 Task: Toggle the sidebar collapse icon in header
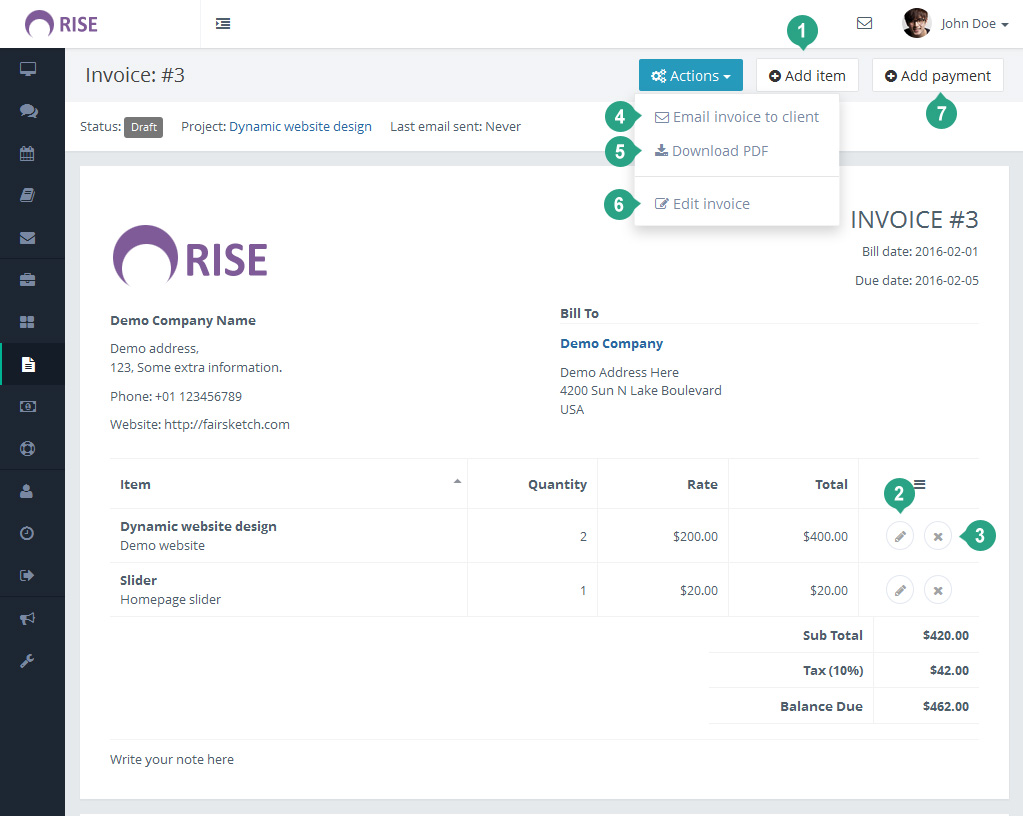click(x=223, y=23)
